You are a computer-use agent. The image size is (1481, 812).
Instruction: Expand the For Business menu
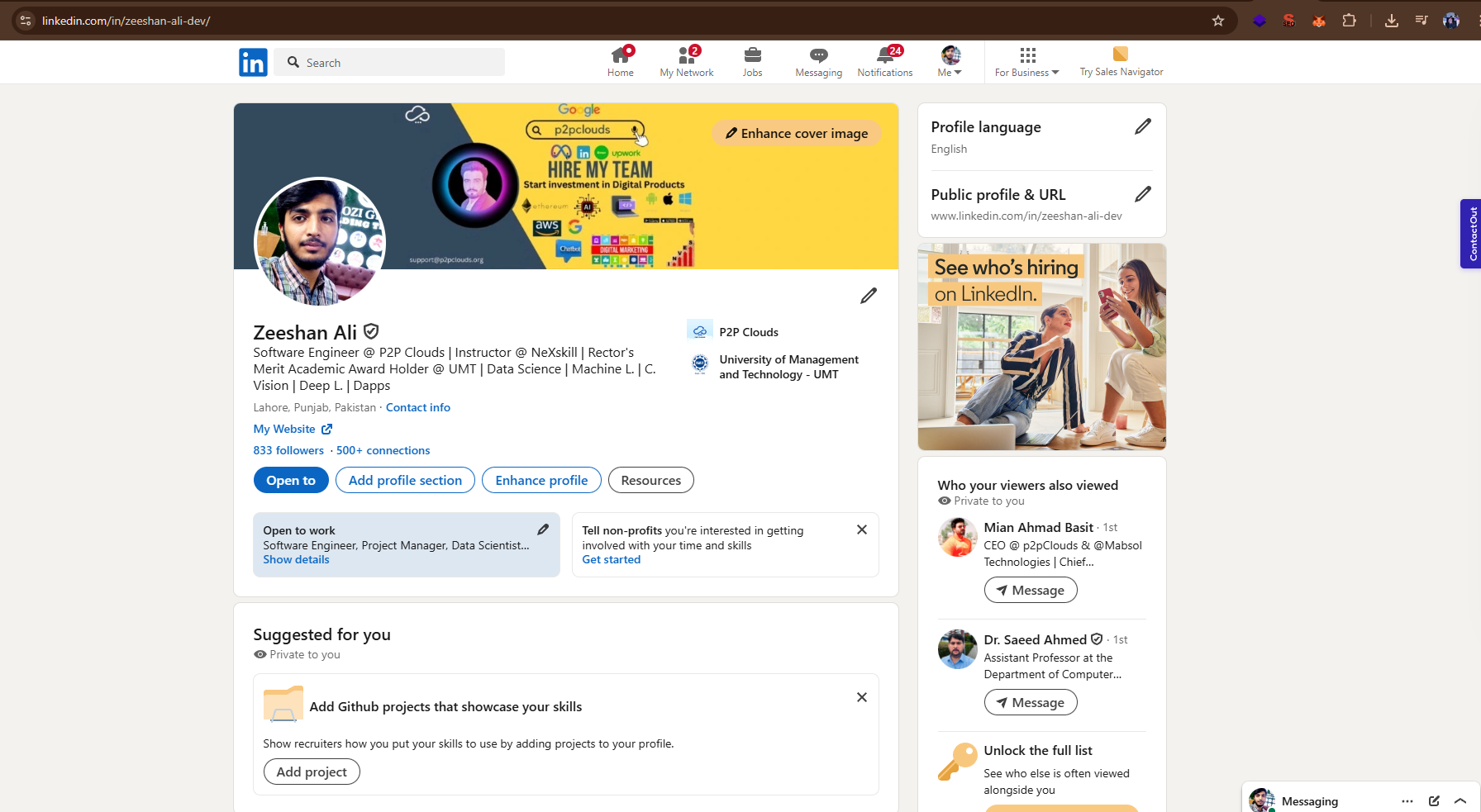point(1027,62)
